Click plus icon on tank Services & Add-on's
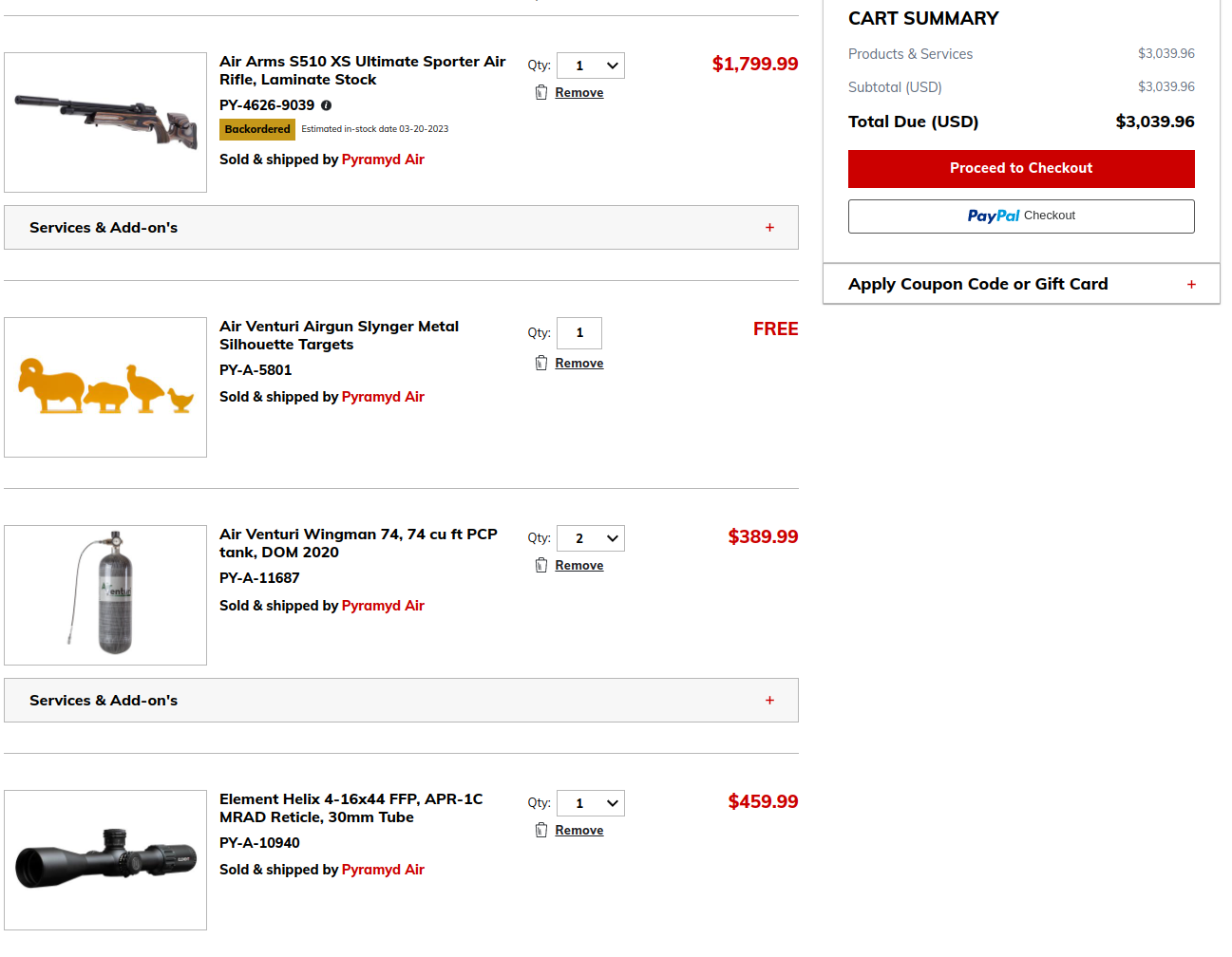This screenshot has height=957, width=1232. (x=769, y=701)
